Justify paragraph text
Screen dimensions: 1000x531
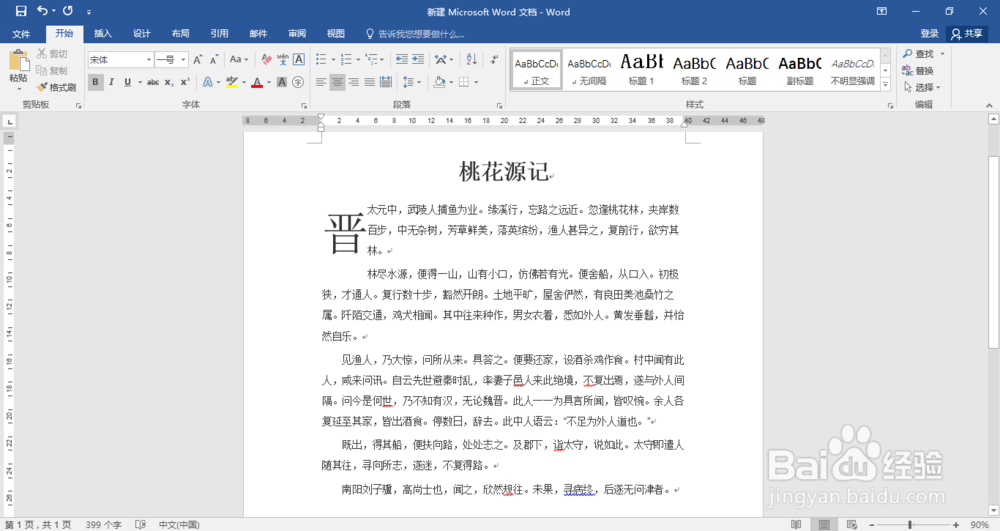point(369,82)
